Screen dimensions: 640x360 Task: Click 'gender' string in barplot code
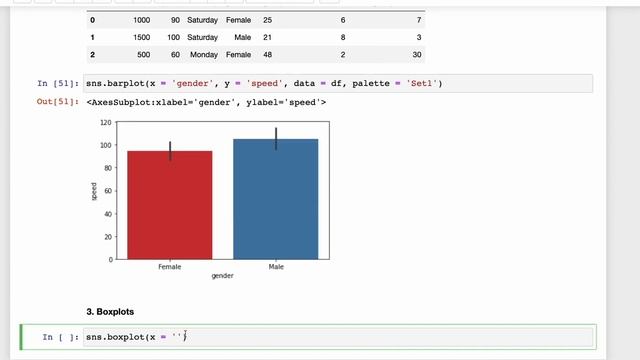click(x=192, y=83)
